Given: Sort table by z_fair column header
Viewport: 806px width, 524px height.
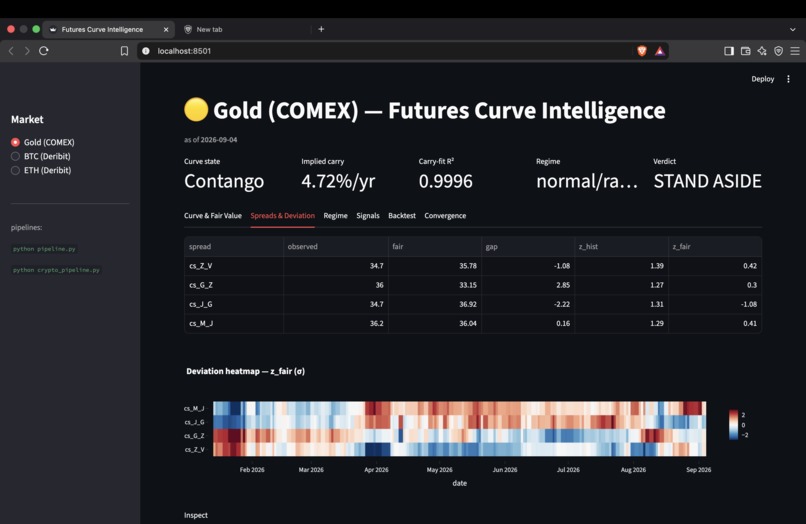Looking at the screenshot, I should [715, 247].
